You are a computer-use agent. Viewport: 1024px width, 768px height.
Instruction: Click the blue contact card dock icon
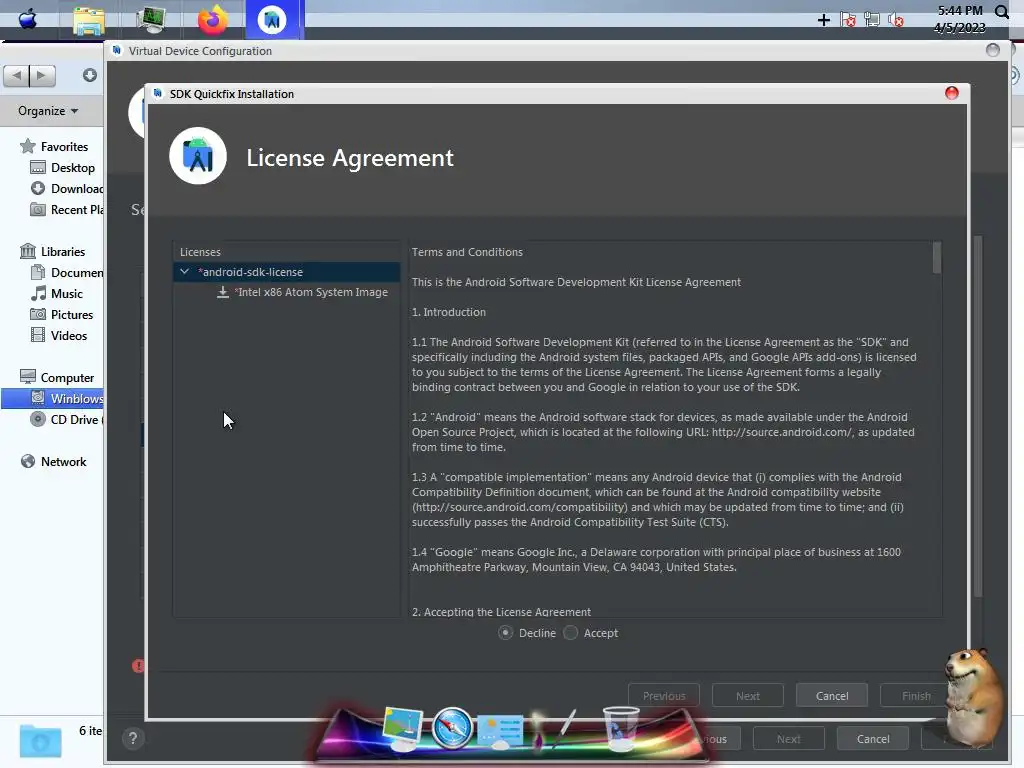click(x=500, y=730)
